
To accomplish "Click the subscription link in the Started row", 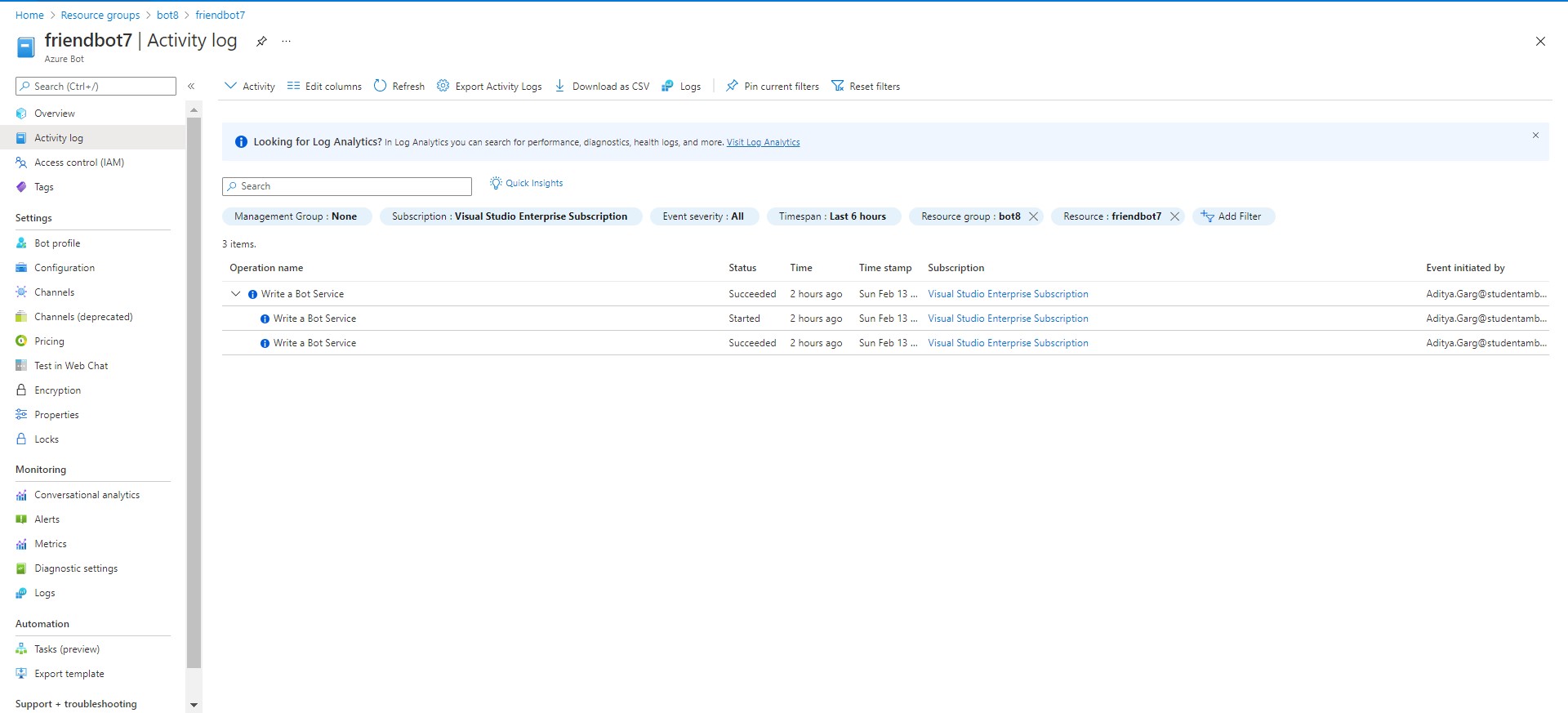I will (1008, 319).
